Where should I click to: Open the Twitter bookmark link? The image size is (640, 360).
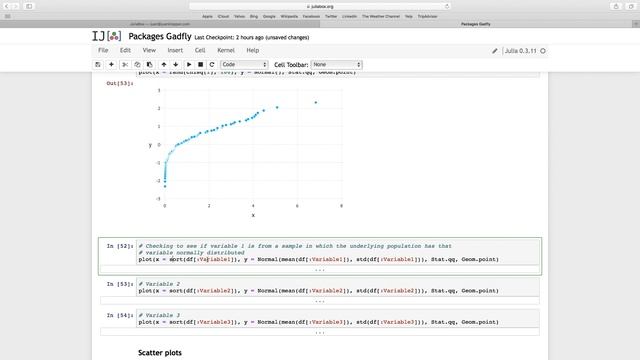pos(331,16)
